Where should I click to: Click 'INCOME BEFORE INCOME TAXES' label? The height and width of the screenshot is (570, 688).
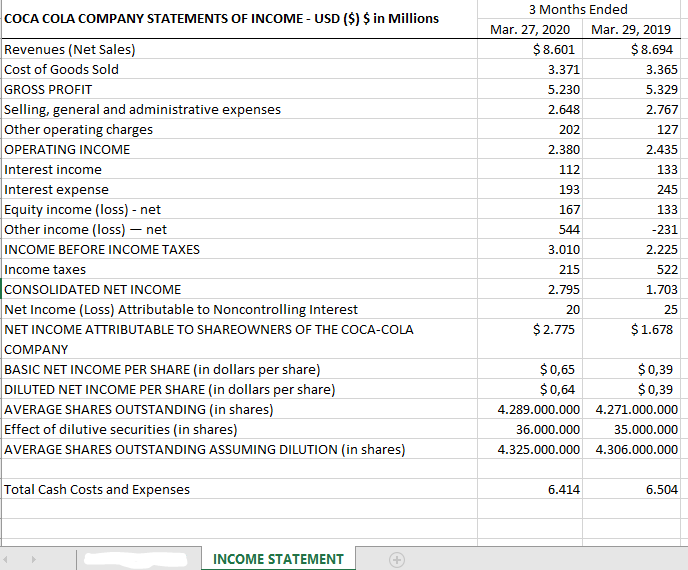[x=102, y=250]
